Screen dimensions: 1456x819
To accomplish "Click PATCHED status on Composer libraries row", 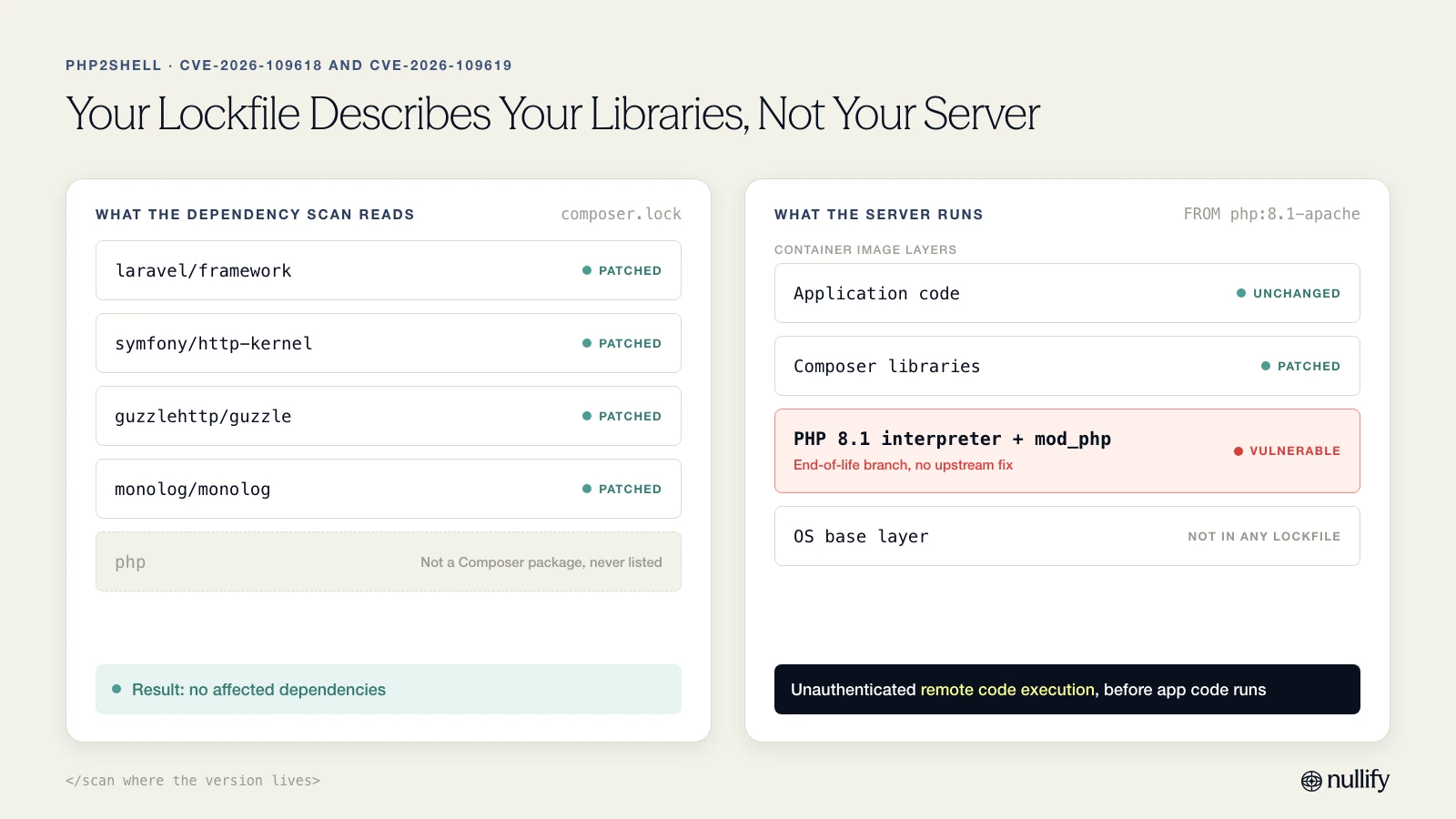I will [1309, 366].
